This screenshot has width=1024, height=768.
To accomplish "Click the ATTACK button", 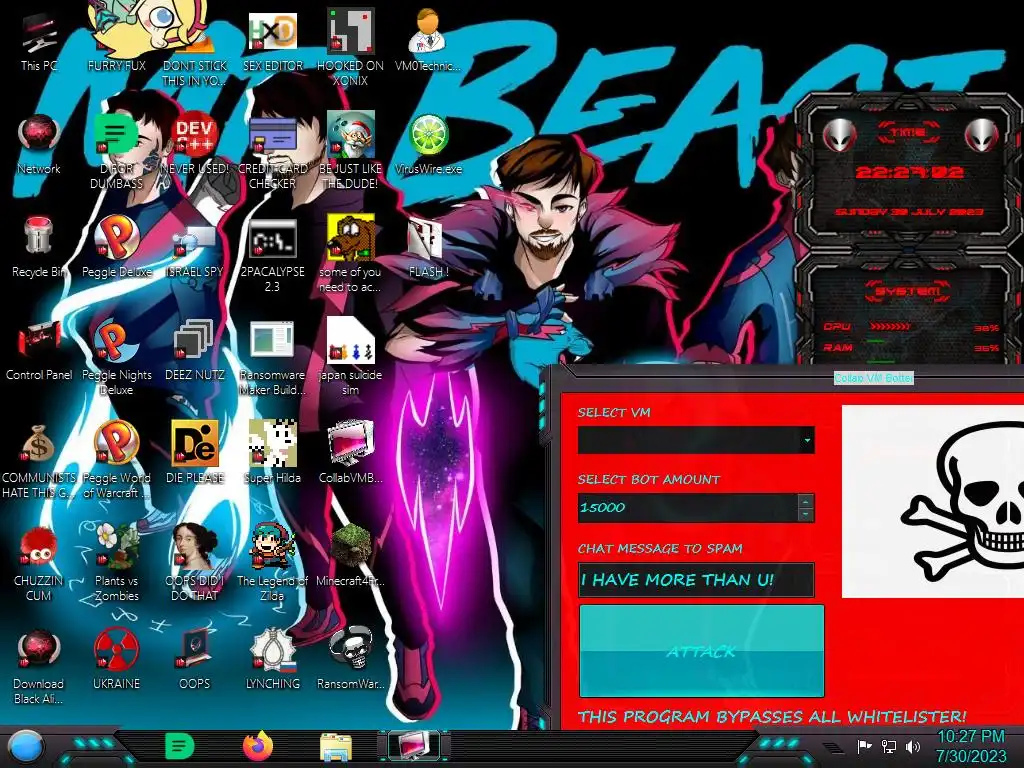I will pyautogui.click(x=701, y=651).
